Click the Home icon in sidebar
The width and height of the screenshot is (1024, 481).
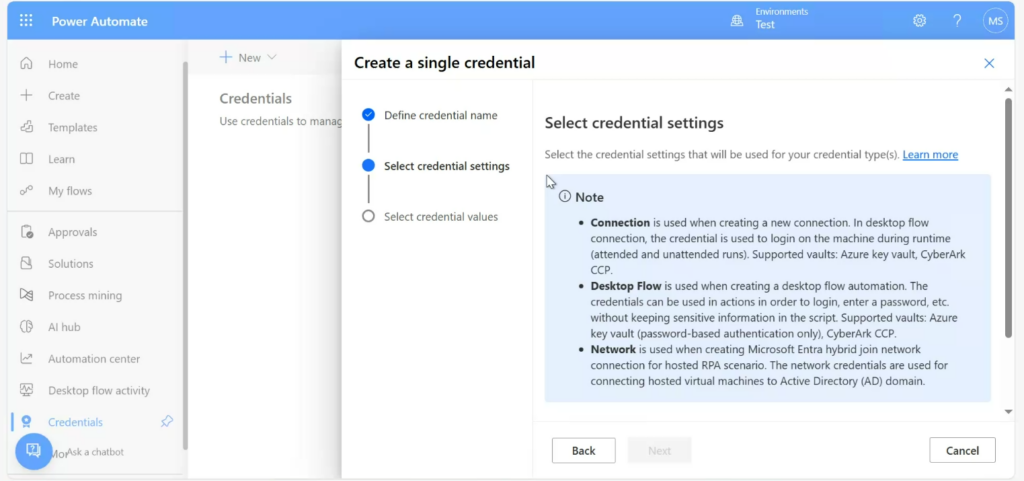click(26, 64)
